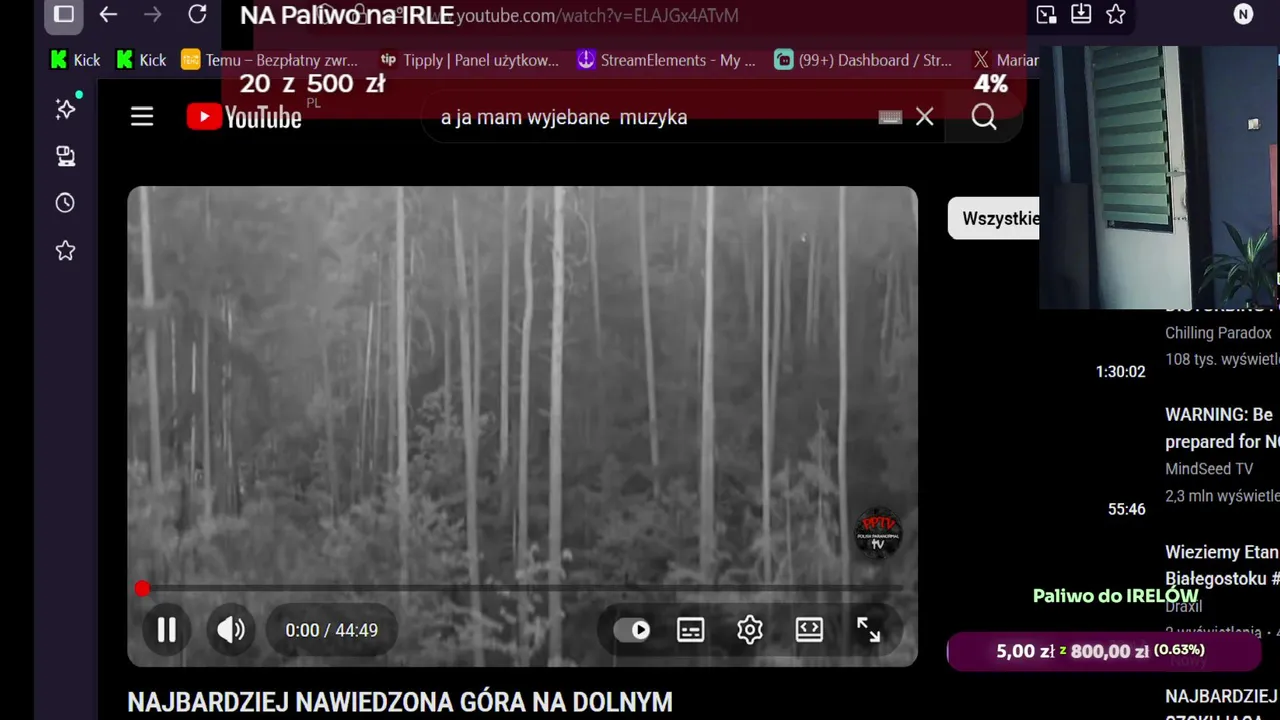Open Wieziemy Etan Białegostoku video
1280x720 pixels.
pos(1221,565)
